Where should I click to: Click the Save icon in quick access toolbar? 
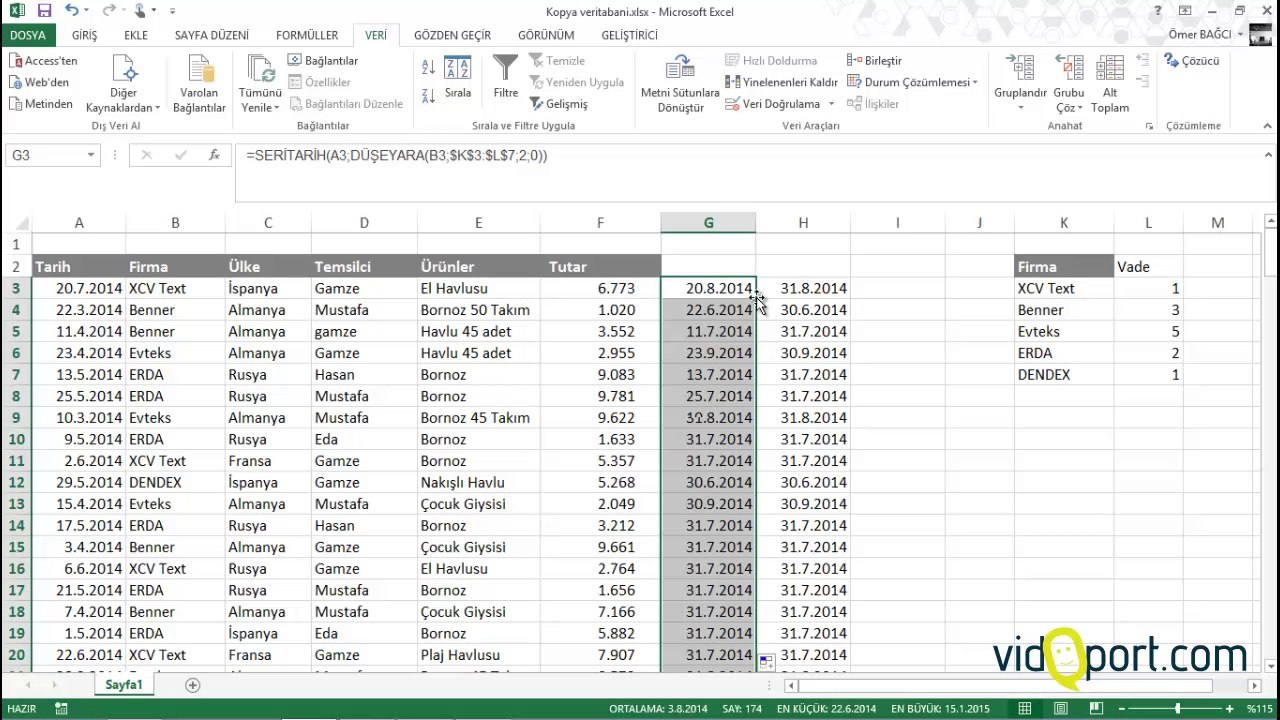pos(44,11)
